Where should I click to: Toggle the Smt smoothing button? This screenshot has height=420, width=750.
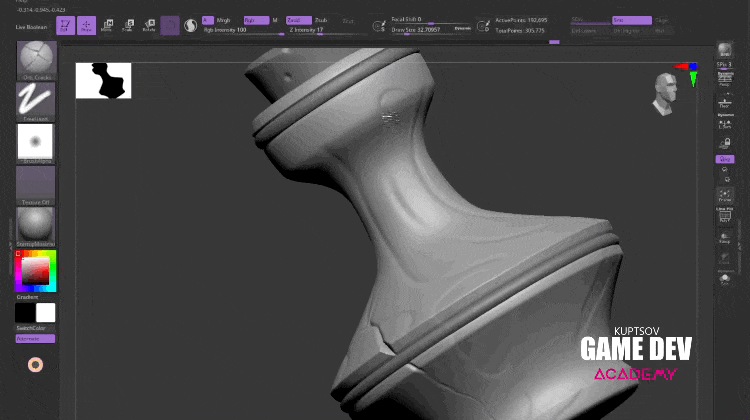click(632, 21)
